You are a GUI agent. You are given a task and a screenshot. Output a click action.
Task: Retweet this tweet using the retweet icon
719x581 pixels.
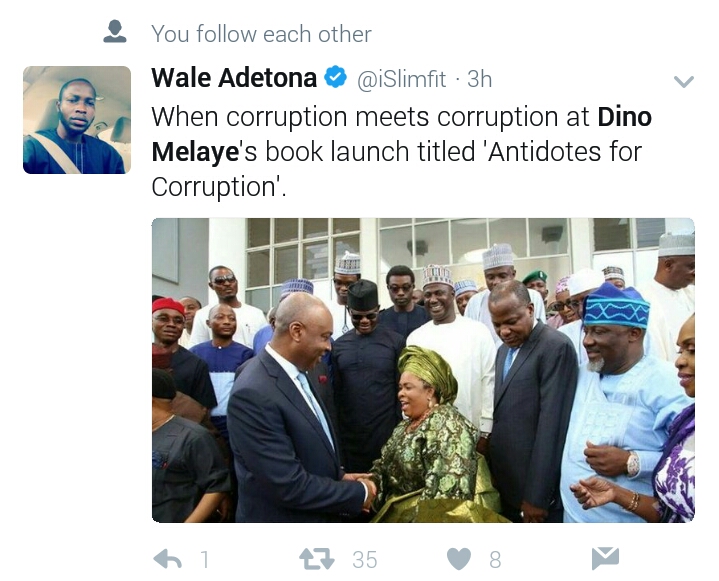[x=317, y=559]
